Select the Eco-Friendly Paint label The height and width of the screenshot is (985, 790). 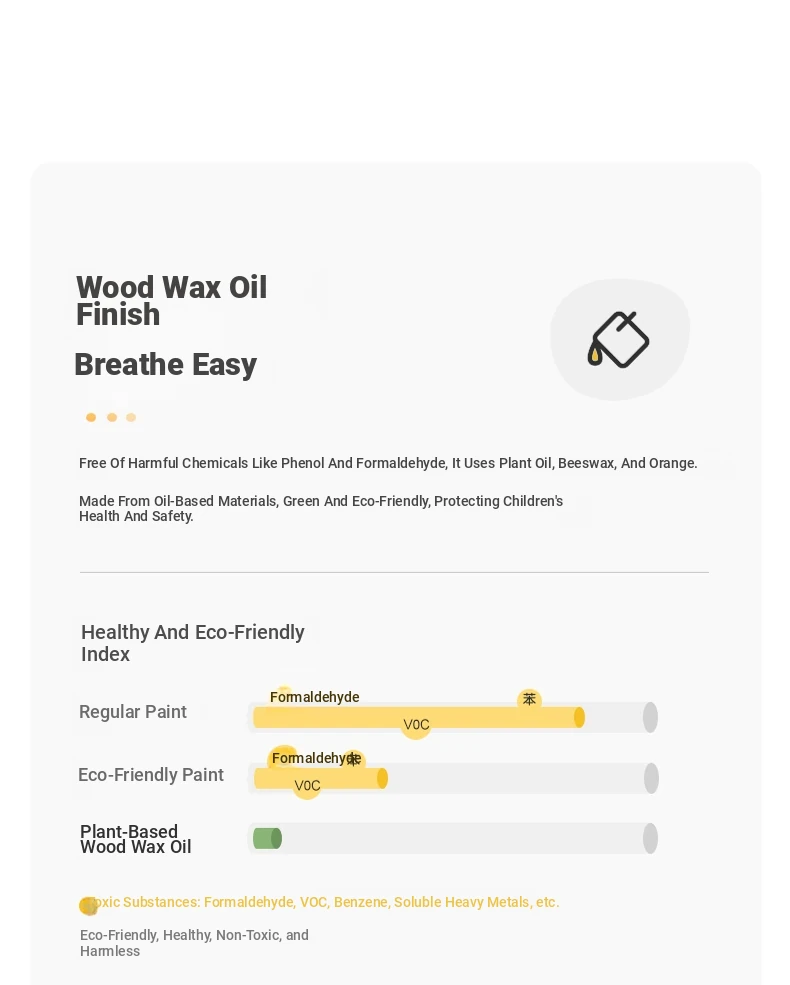point(151,775)
